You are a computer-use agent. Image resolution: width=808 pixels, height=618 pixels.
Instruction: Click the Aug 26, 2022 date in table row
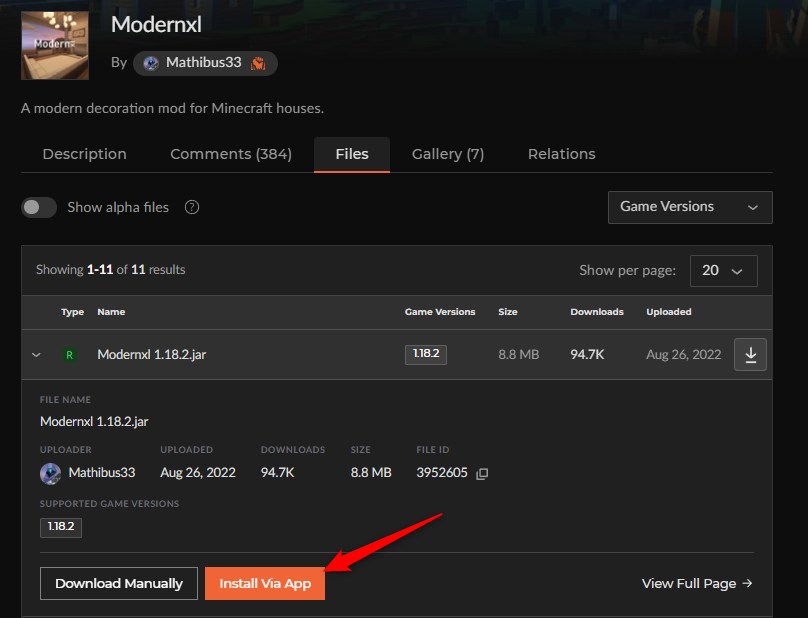pyautogui.click(x=683, y=355)
